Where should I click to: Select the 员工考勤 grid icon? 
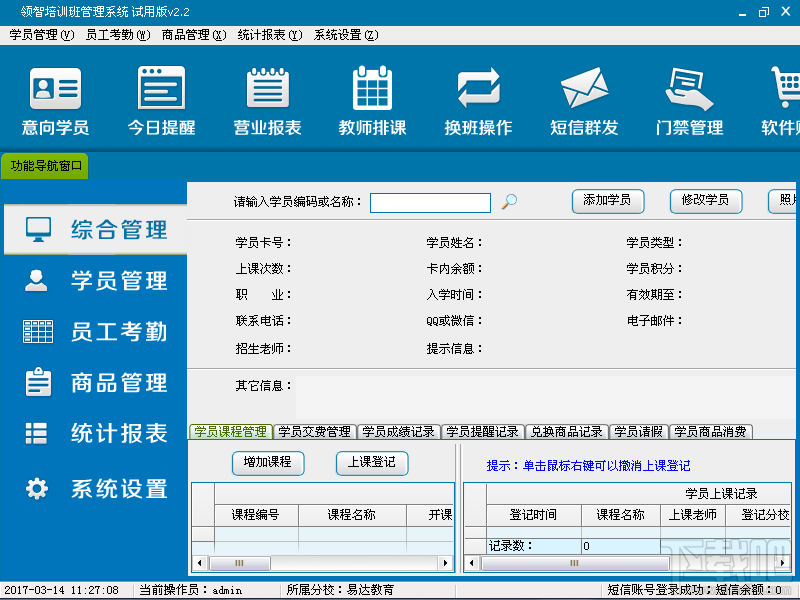tap(38, 332)
